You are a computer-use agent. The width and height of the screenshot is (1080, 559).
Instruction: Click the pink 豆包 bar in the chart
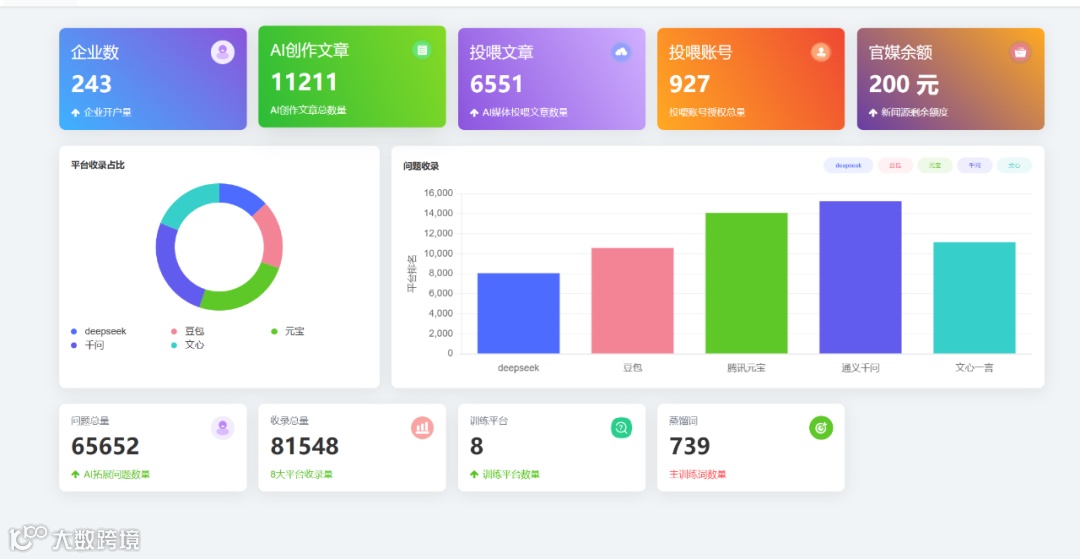click(x=632, y=301)
